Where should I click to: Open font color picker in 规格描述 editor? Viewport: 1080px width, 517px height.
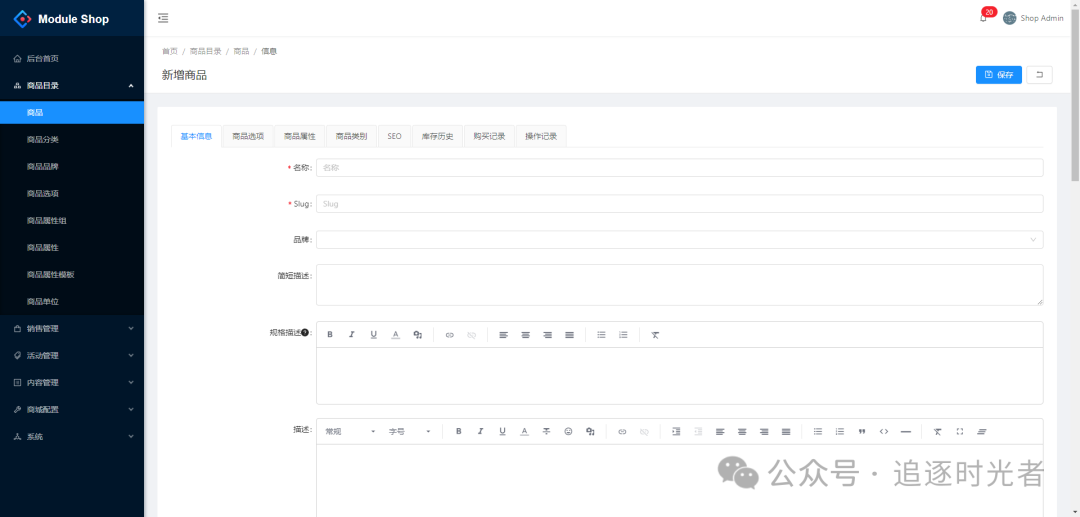395,335
